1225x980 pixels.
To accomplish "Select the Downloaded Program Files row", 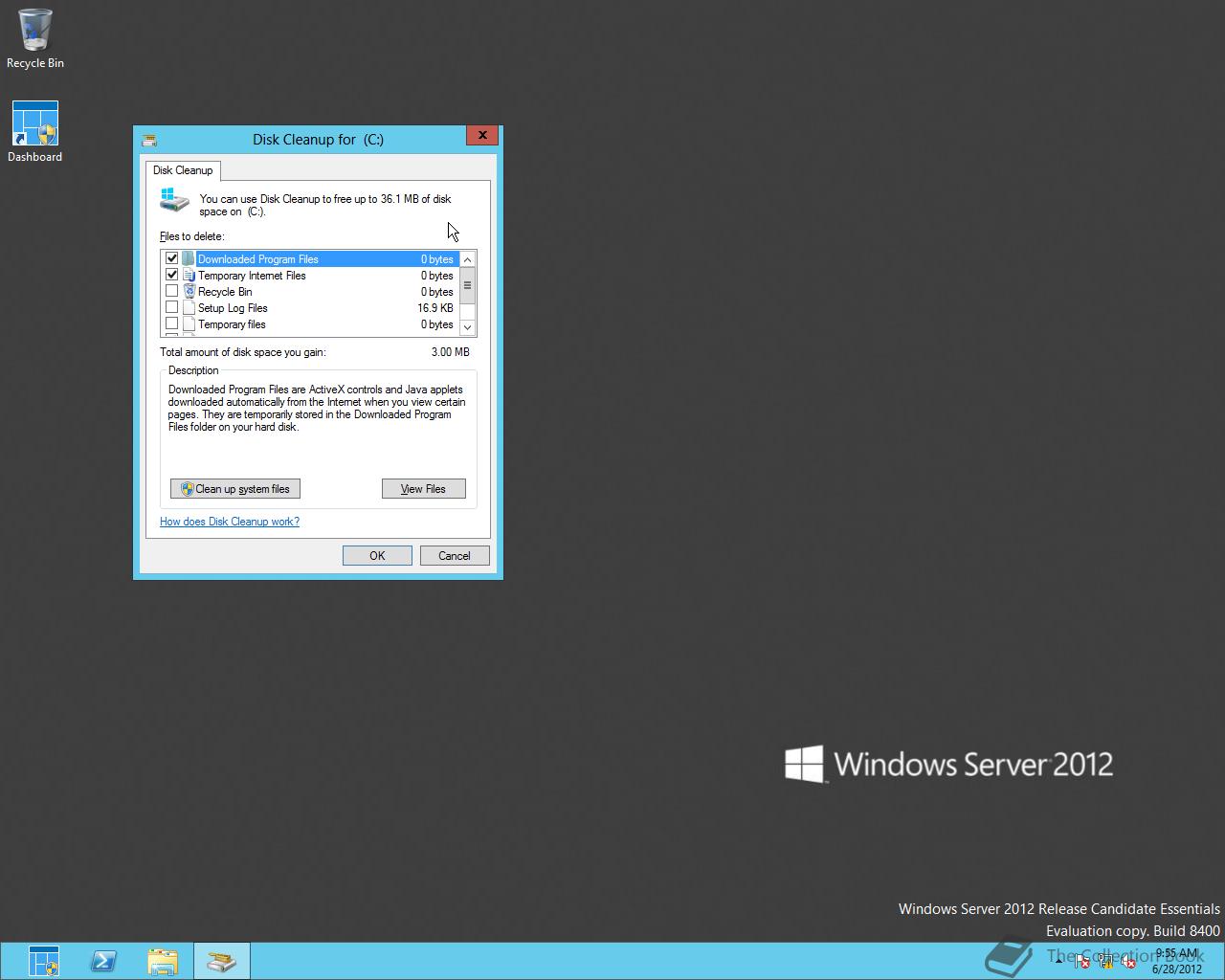I will [x=310, y=259].
